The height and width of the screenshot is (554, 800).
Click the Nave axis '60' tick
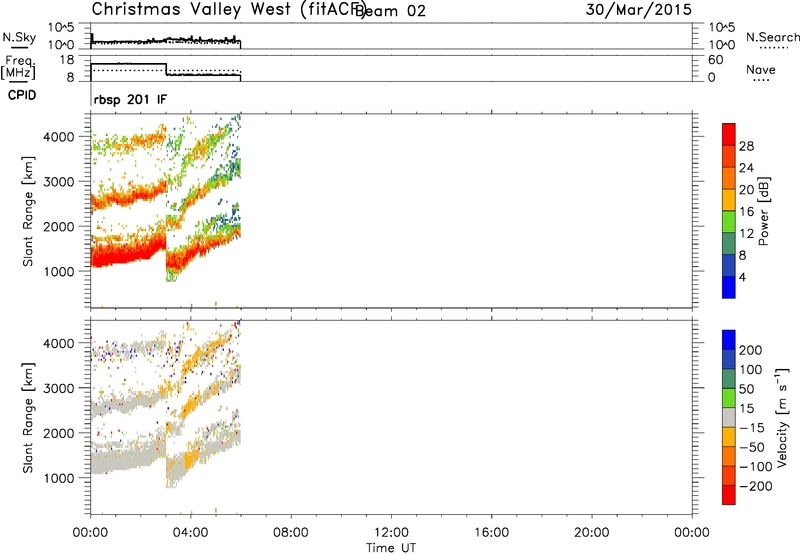(715, 60)
